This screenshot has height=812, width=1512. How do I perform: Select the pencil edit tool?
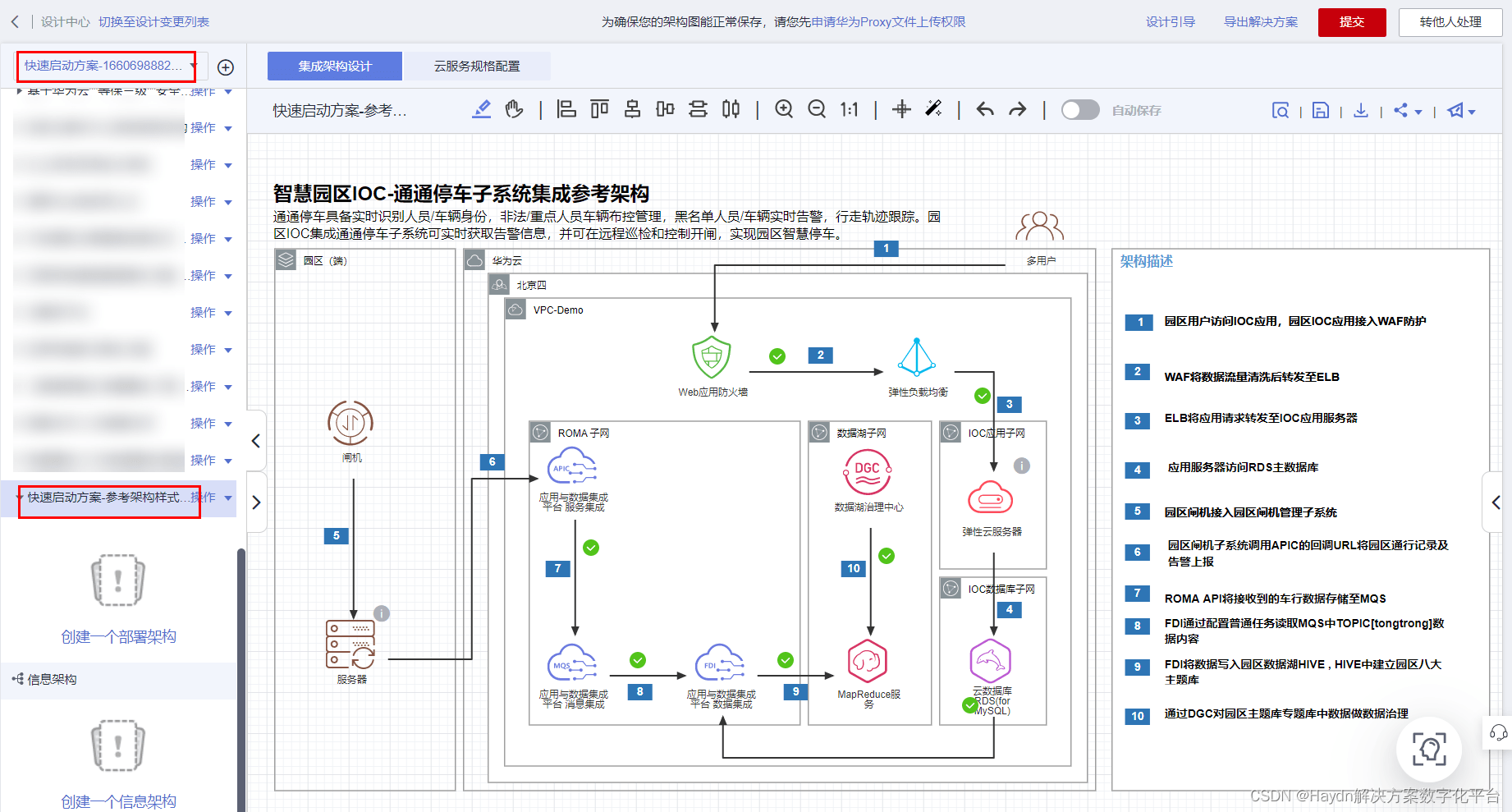(x=482, y=109)
